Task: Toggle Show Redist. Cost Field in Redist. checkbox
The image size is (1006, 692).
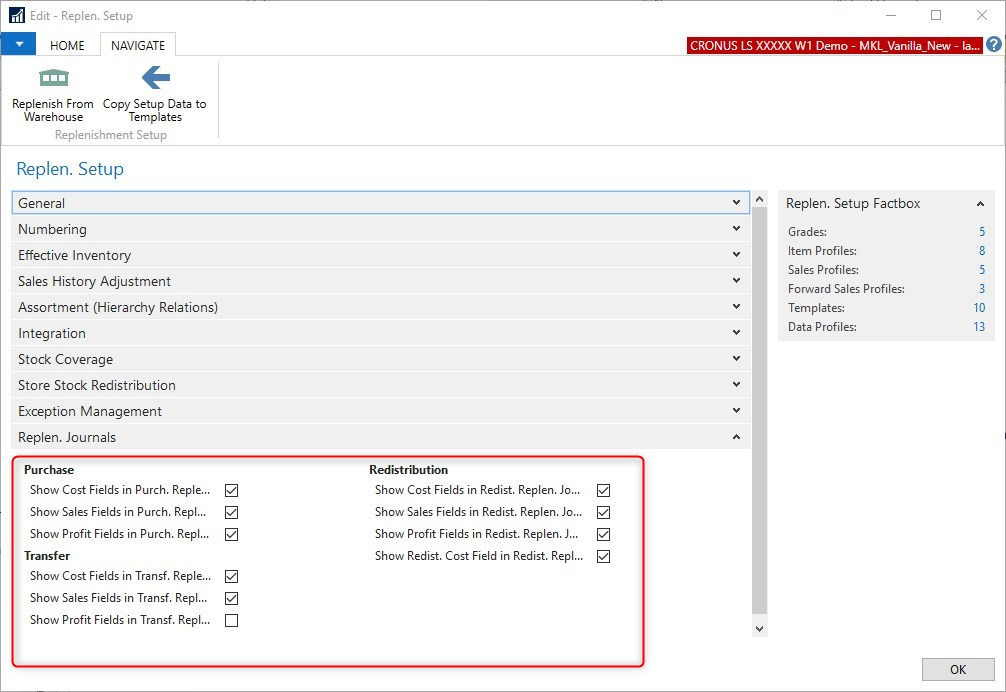Action: tap(603, 557)
